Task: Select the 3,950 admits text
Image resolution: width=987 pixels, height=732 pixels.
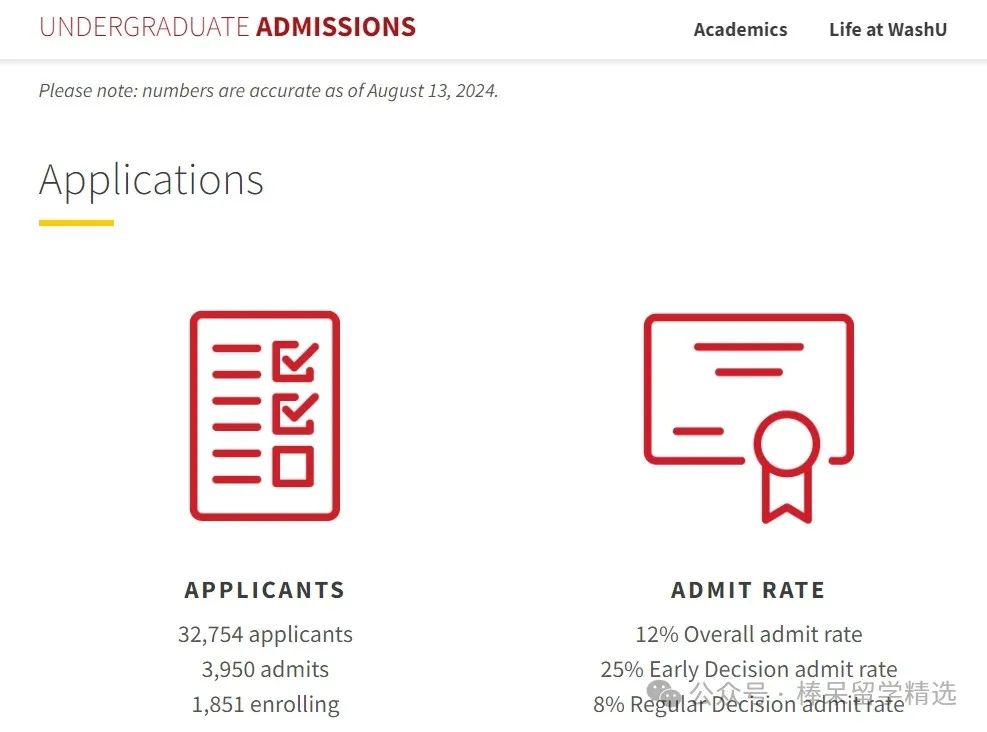Action: point(265,669)
